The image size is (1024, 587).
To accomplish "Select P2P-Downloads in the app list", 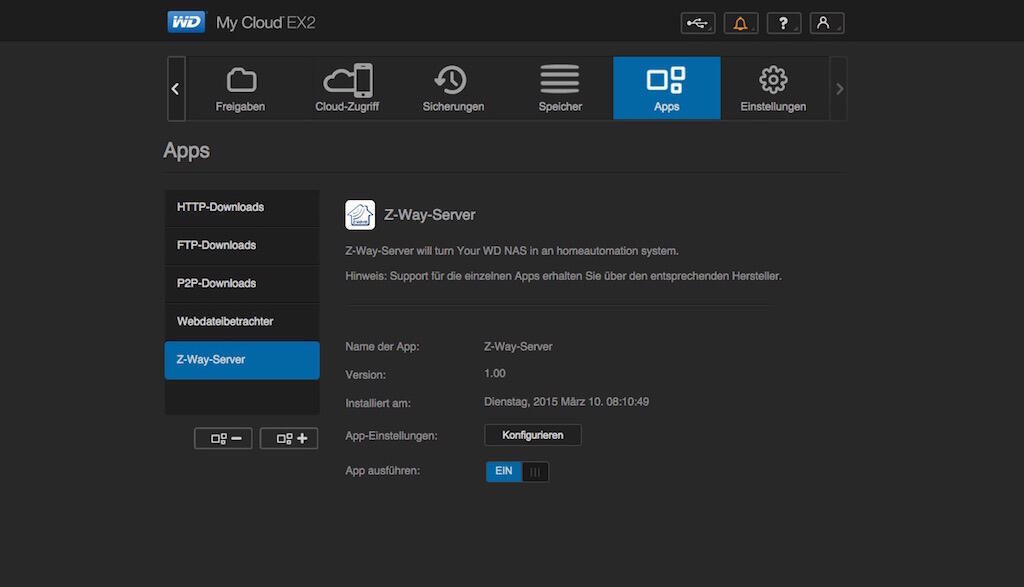I will 242,283.
